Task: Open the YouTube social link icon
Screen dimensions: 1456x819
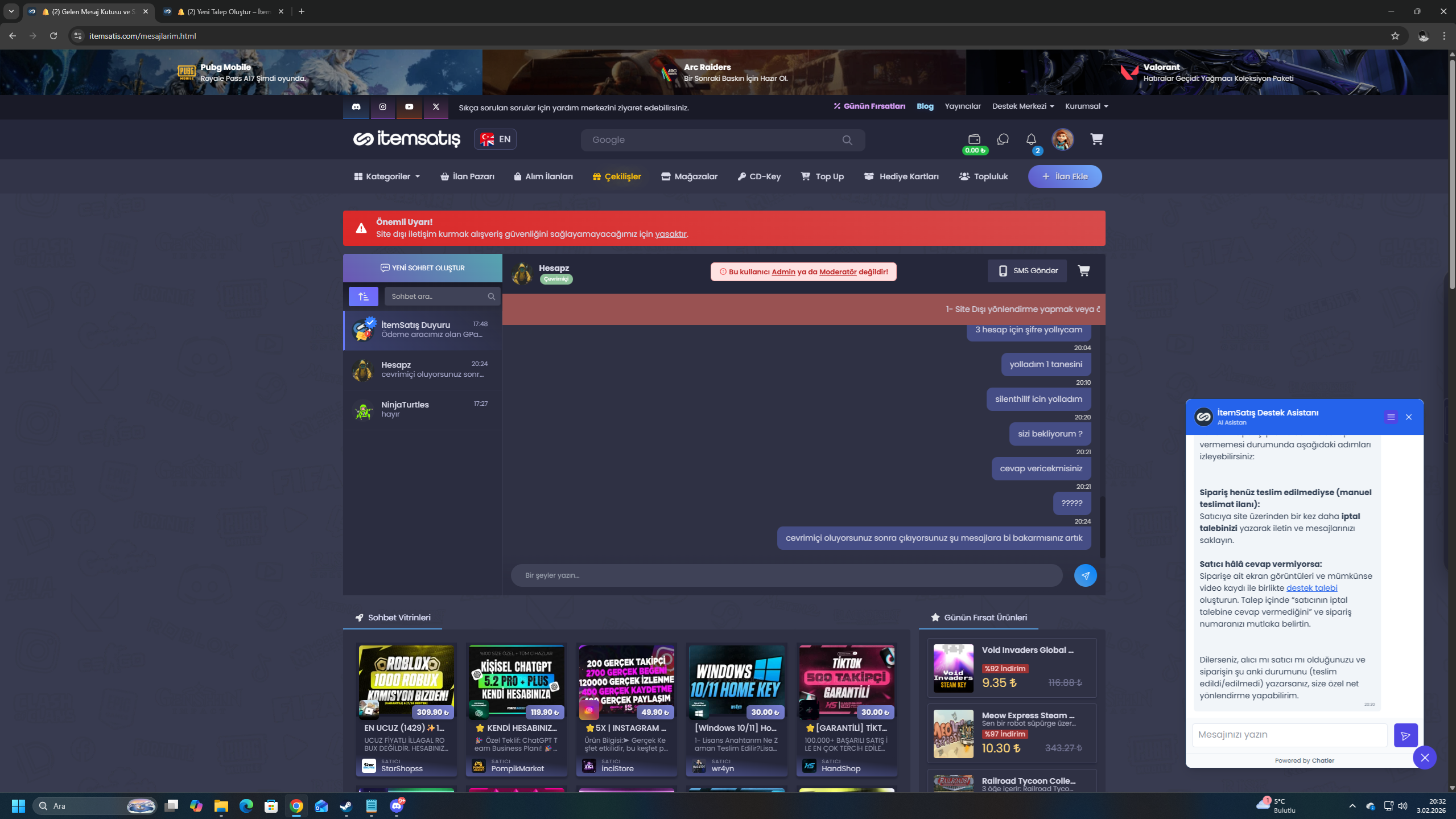Action: (x=409, y=107)
